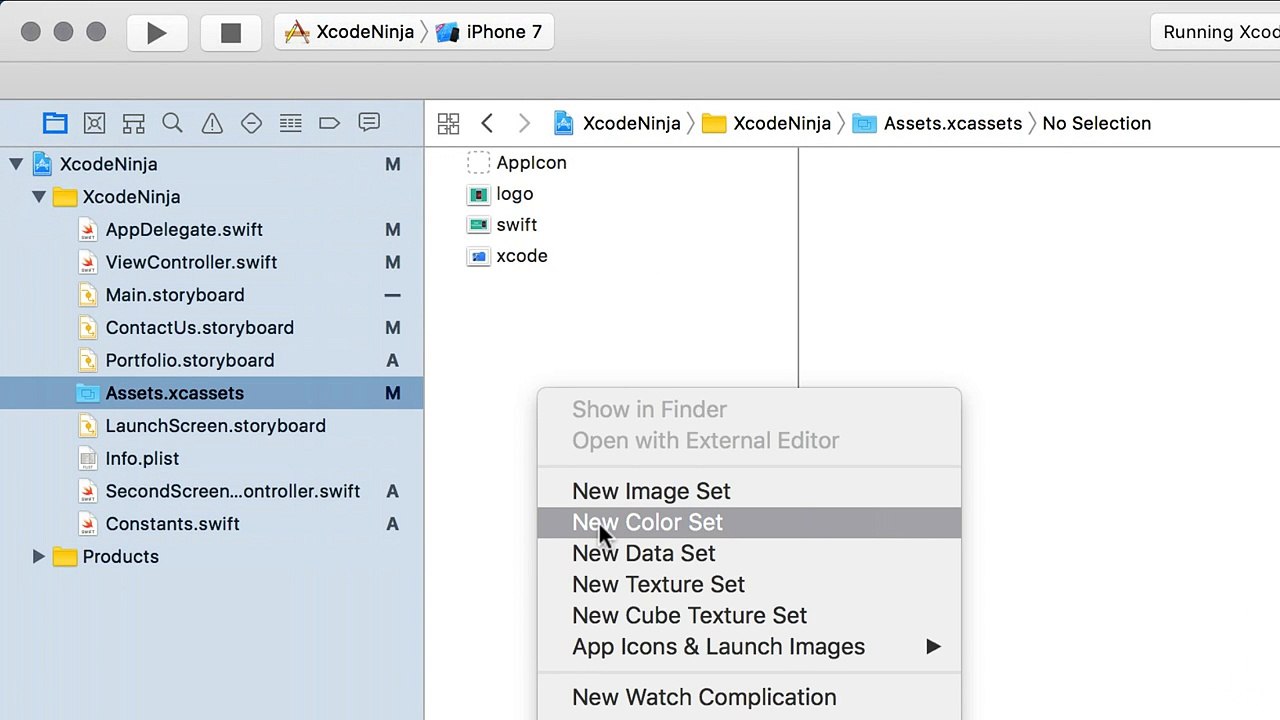Run the XcodeNinja build with Play button
Screen dimensions: 1280x720
157,32
